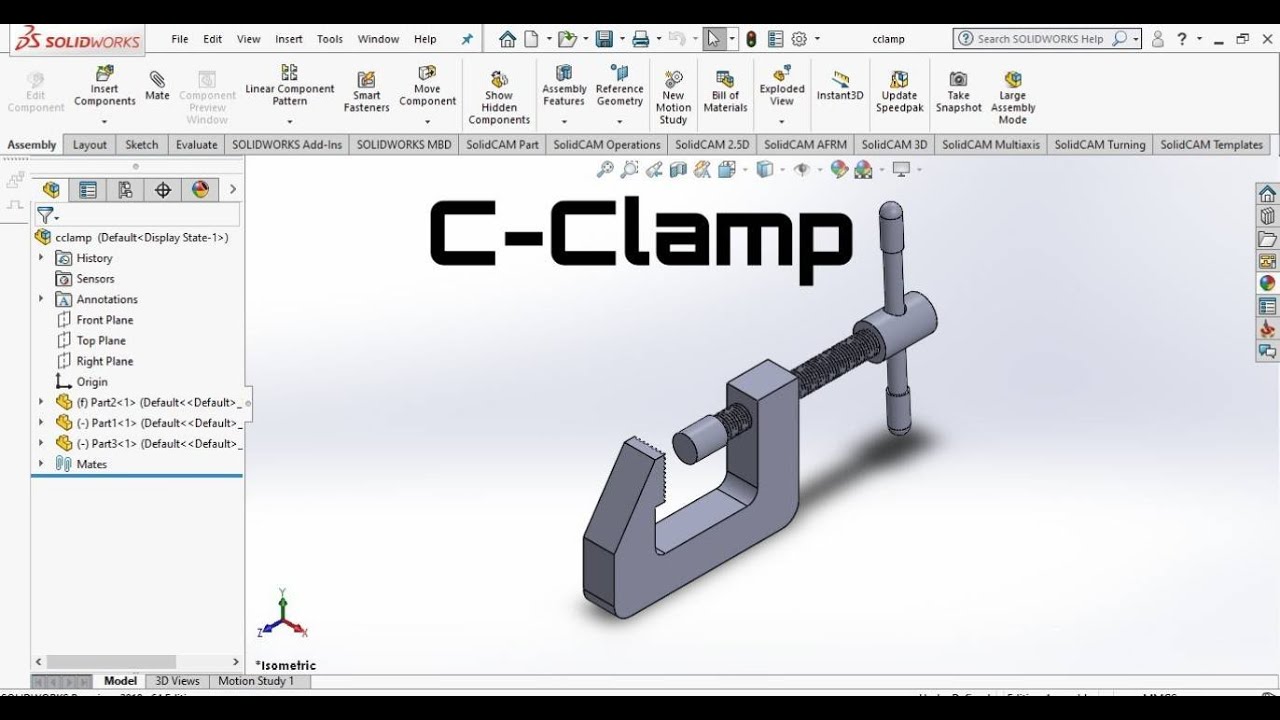Viewport: 1280px width, 720px height.
Task: Expand the Part1<1> component
Action: click(x=41, y=422)
